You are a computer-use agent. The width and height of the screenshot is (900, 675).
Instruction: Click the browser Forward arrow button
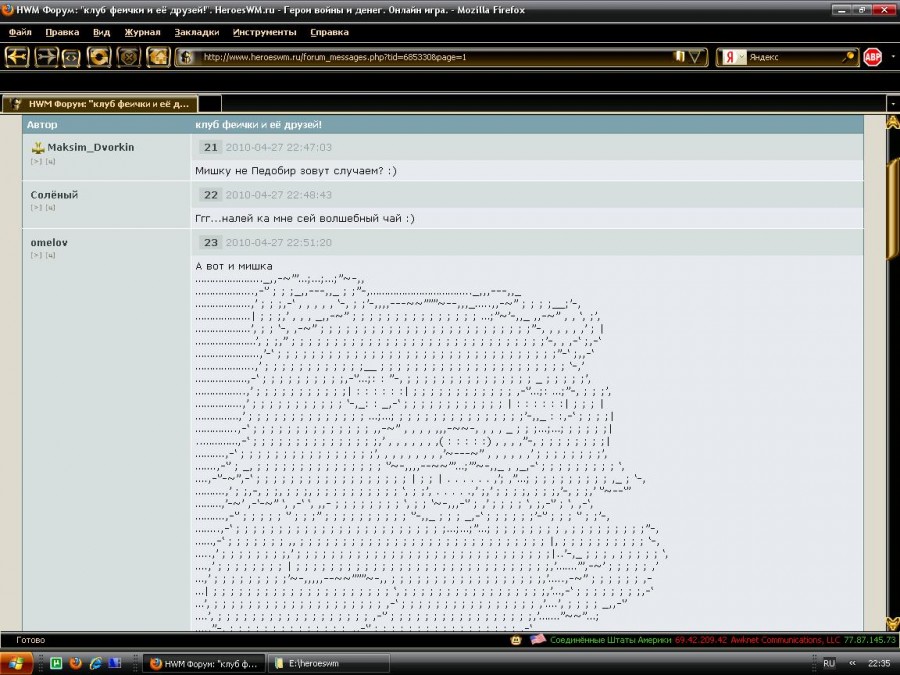[46, 57]
